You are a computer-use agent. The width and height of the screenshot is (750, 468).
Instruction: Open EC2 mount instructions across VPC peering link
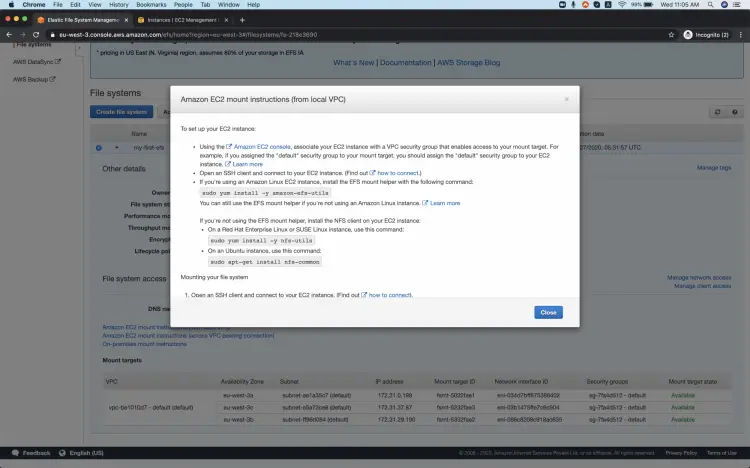coord(188,336)
